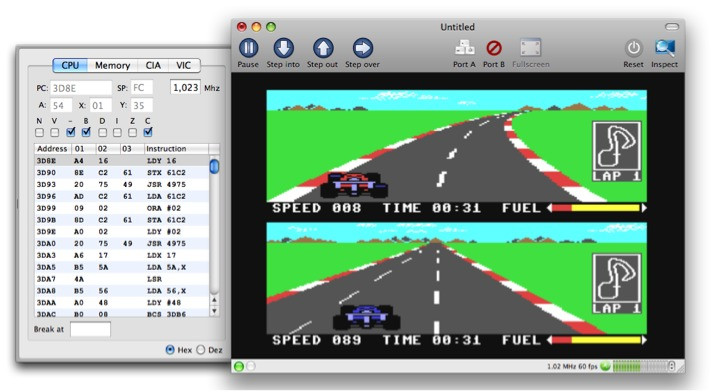Toggle the D flag checkbox
The height and width of the screenshot is (392, 711).
tap(102, 132)
